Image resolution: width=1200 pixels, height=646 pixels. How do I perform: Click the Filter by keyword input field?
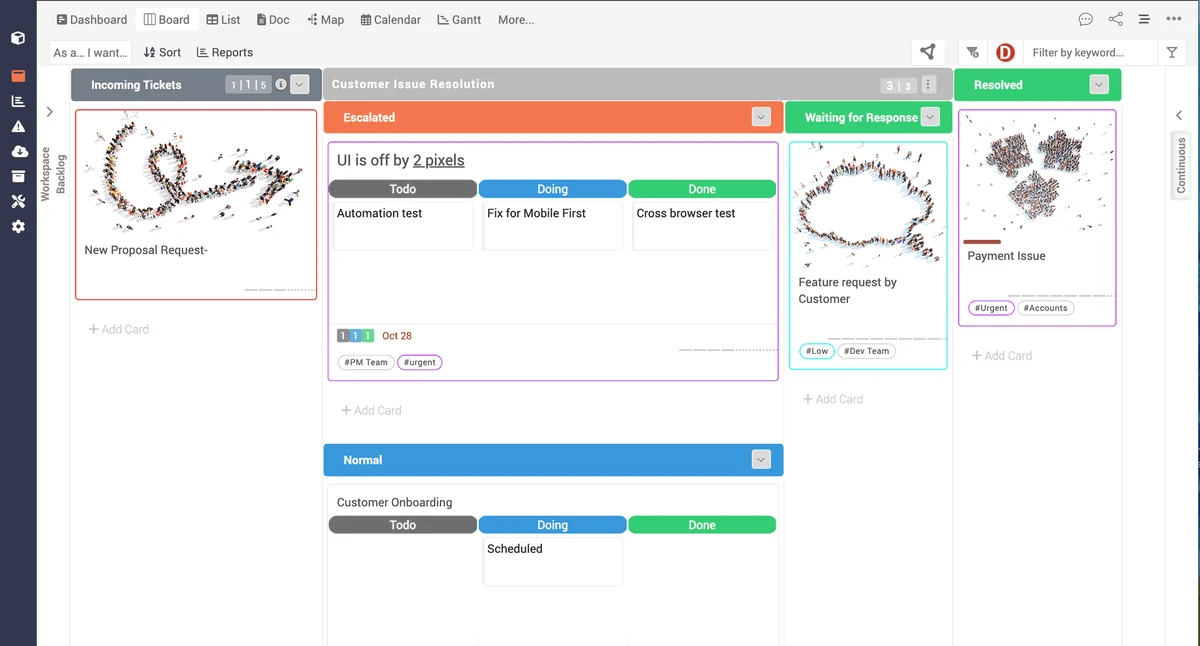pyautogui.click(x=1090, y=52)
